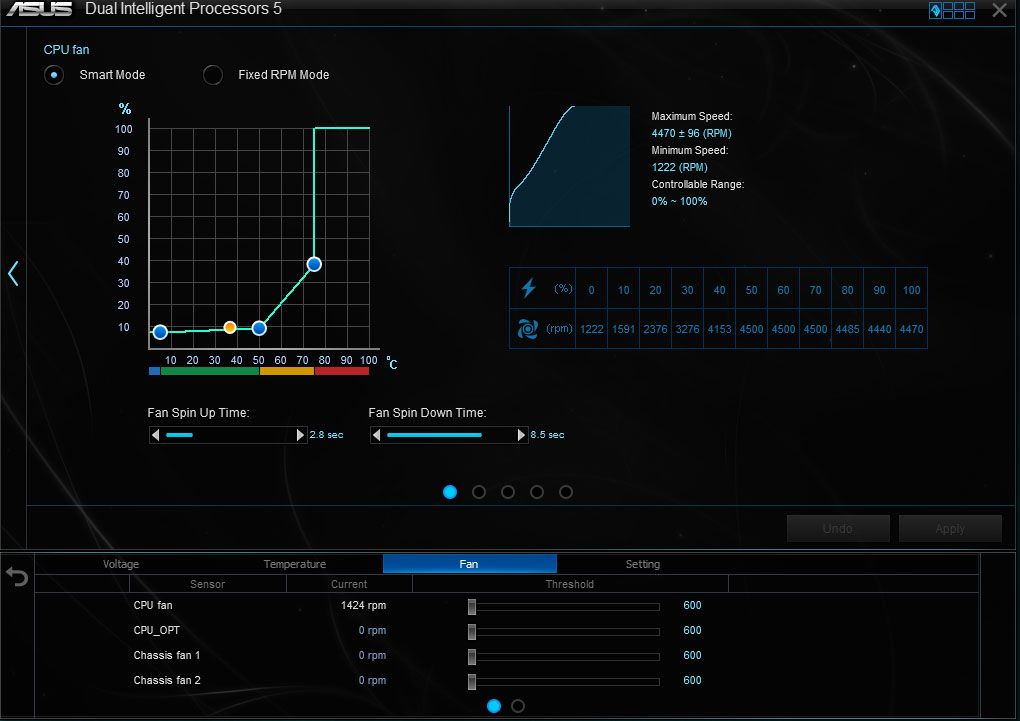Viewport: 1020px width, 721px height.
Task: Click the Undo button
Action: point(838,529)
